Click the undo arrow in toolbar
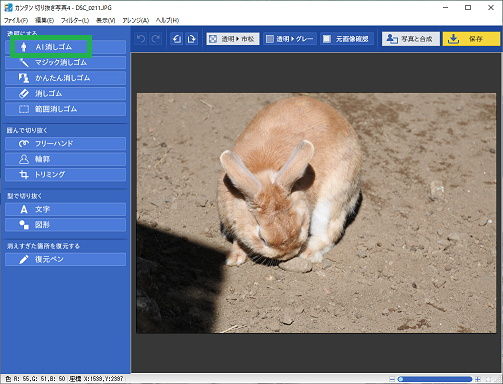 (x=141, y=39)
